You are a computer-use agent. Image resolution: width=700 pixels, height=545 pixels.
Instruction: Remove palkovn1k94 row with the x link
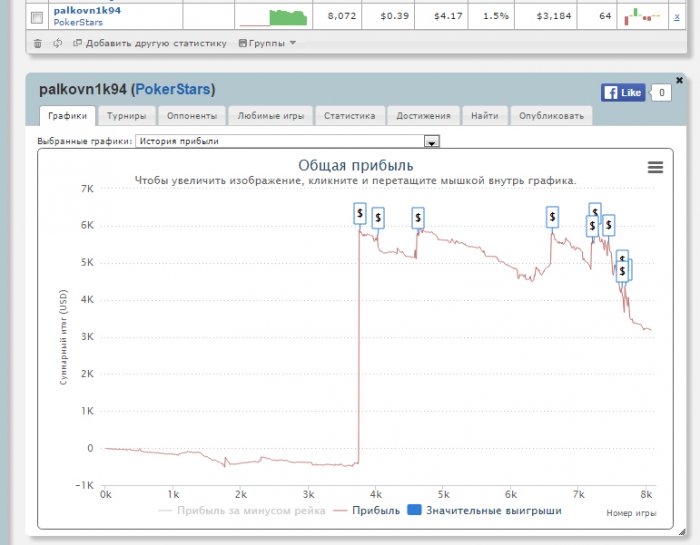pyautogui.click(x=677, y=17)
